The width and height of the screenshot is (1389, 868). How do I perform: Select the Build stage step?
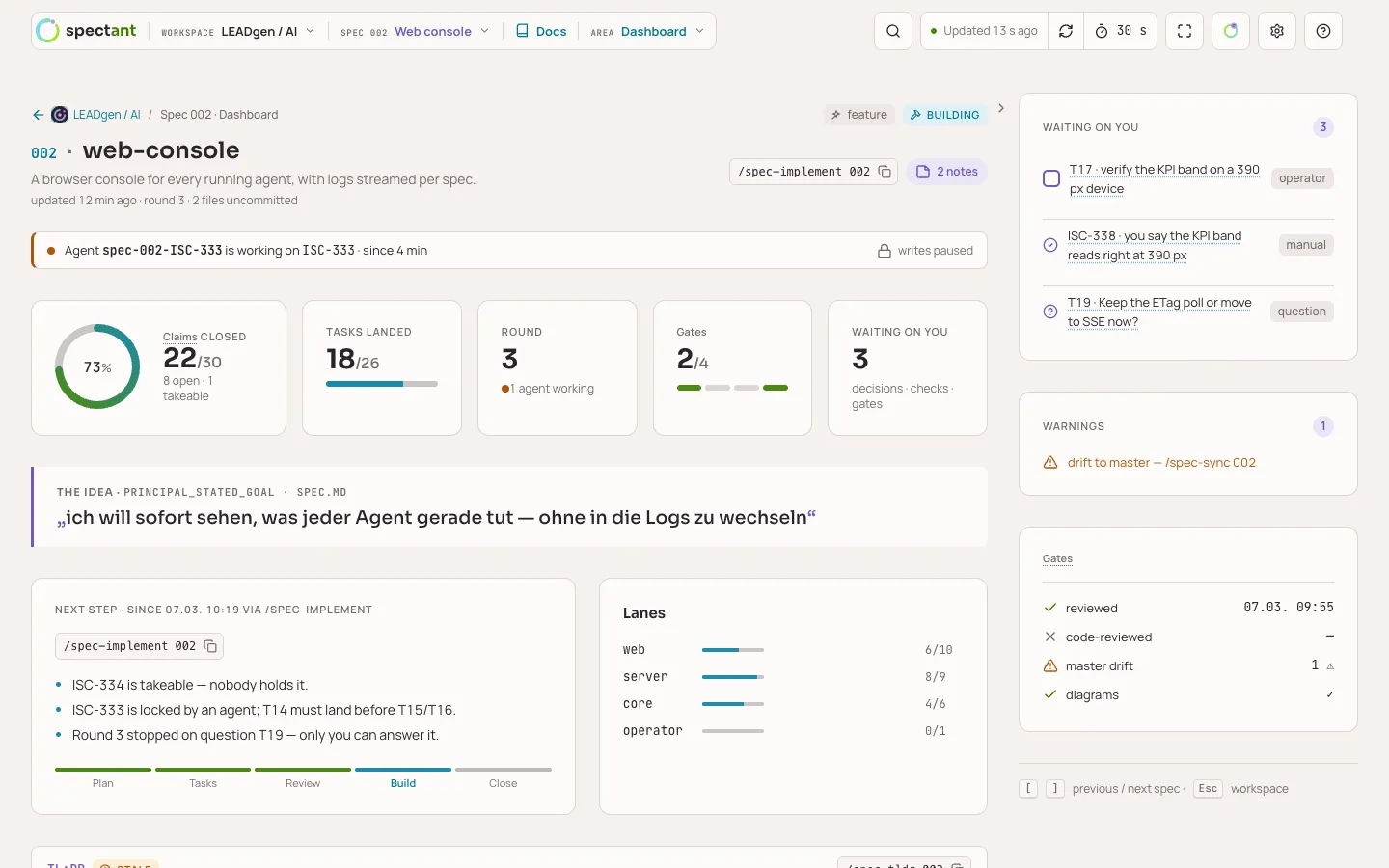point(403,777)
